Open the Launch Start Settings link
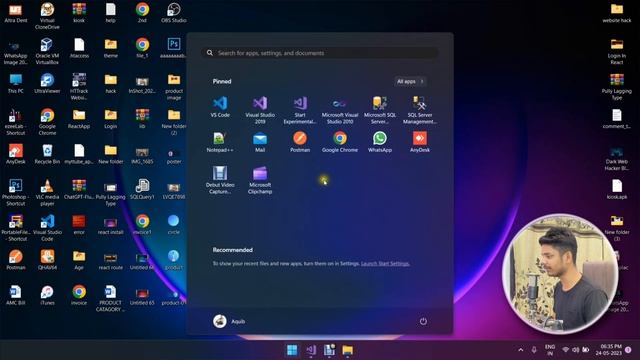Screen dimensions: 640x360 [385, 264]
